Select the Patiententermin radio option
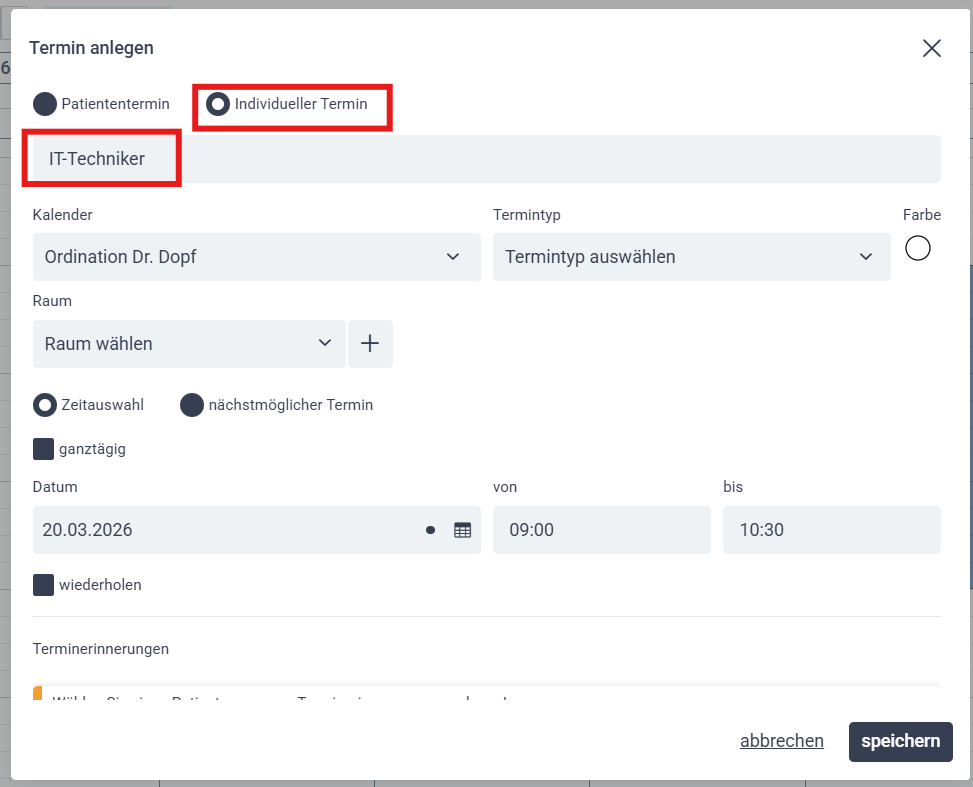 click(45, 104)
